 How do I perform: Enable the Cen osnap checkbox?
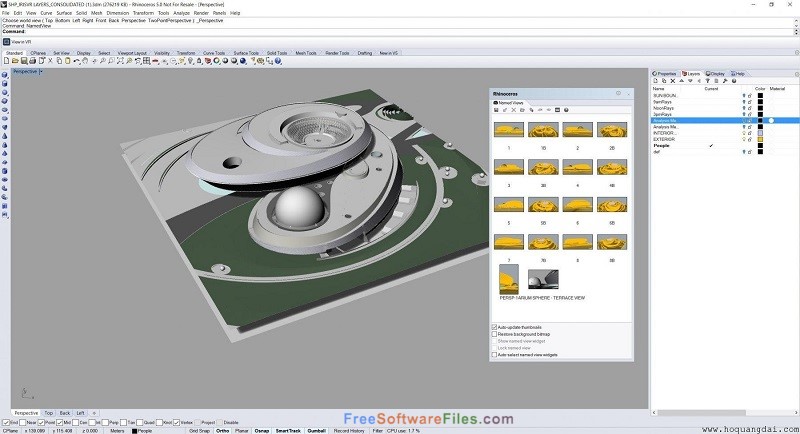click(x=75, y=422)
